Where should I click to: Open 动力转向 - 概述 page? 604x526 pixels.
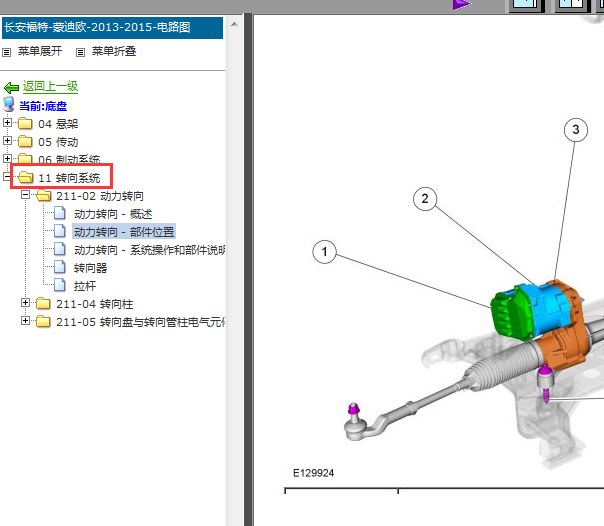click(113, 214)
